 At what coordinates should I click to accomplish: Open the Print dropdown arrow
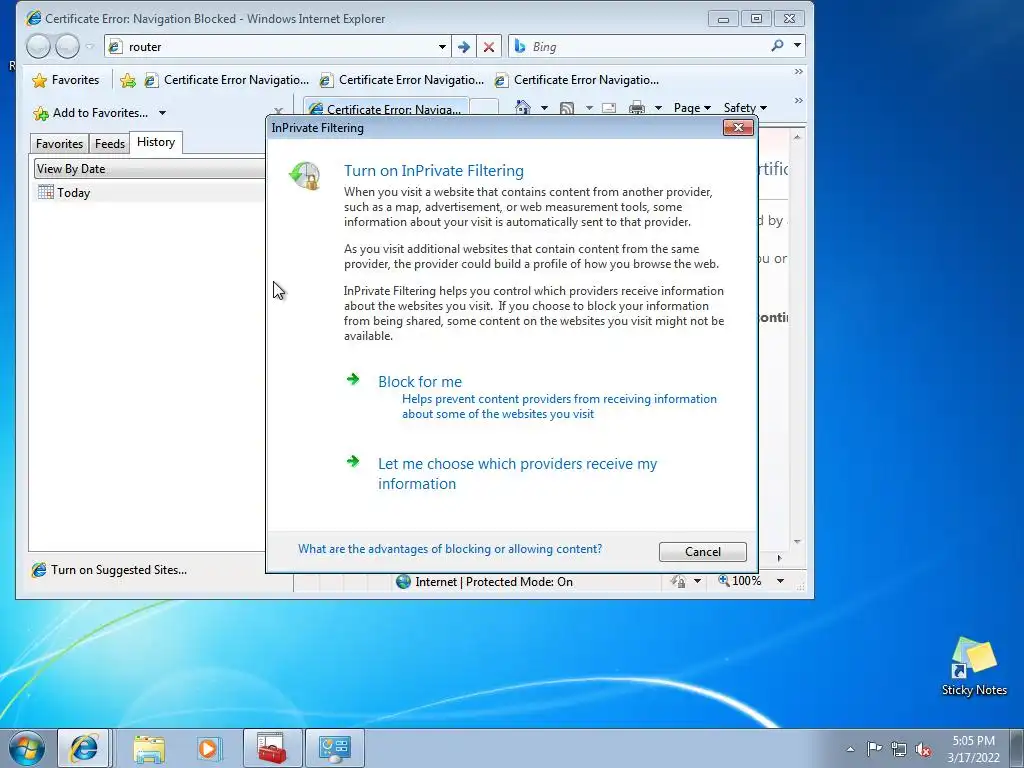[x=658, y=108]
